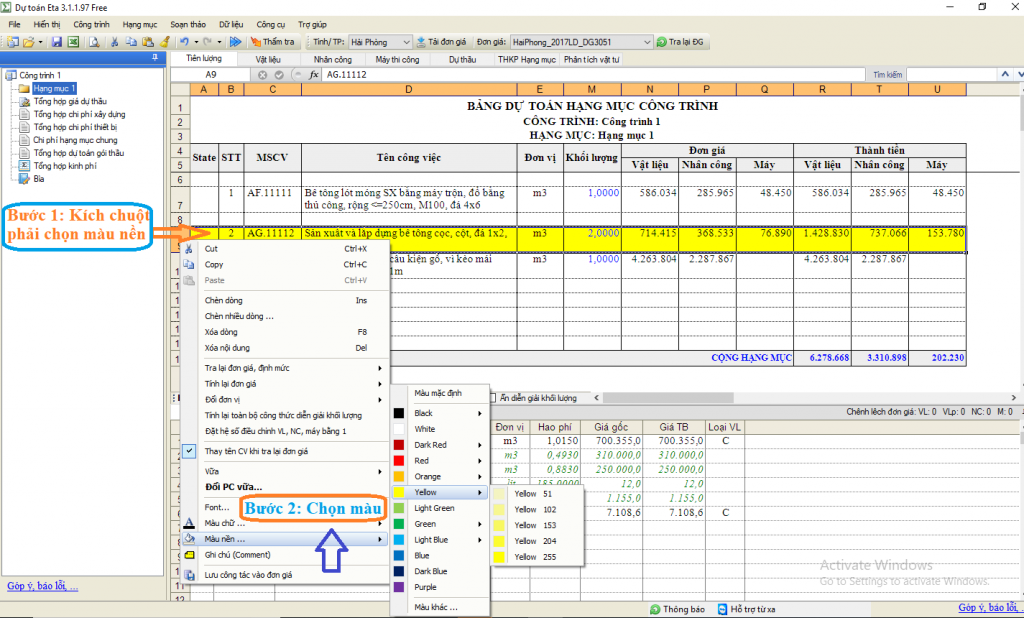Click the format painter brush icon
Viewport: 1024px width, 618px height.
pos(164,42)
